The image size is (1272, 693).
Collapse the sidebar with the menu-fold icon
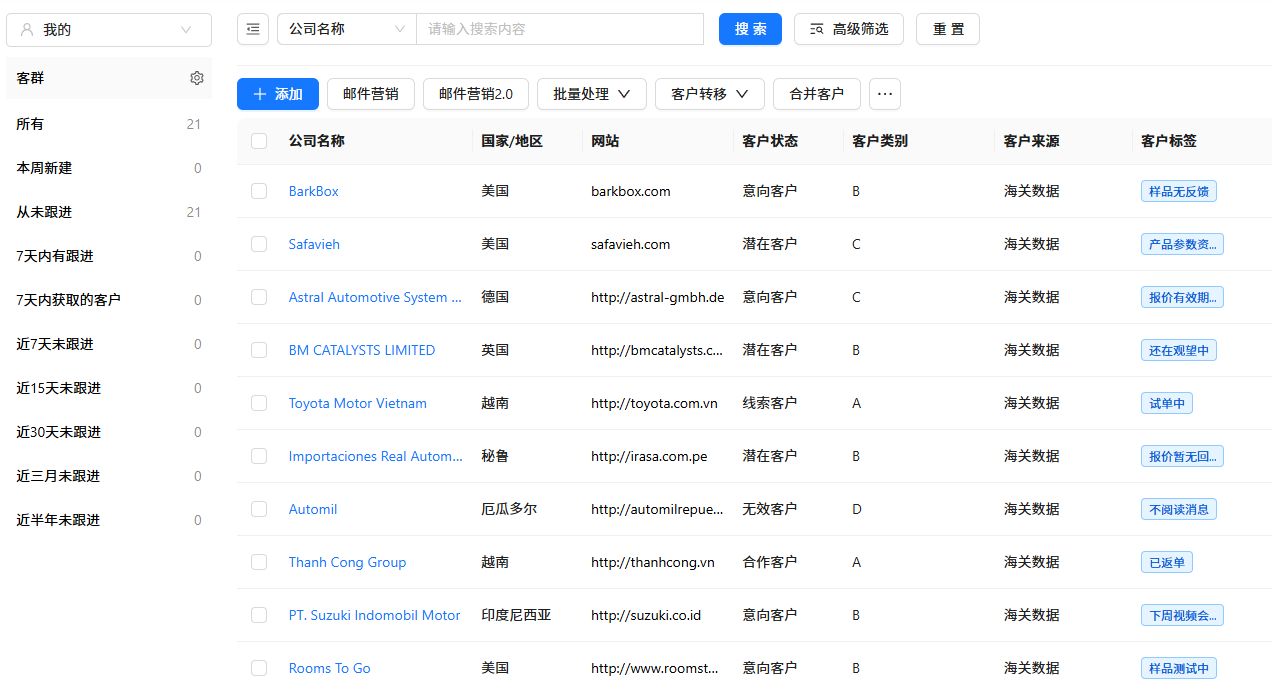click(253, 29)
